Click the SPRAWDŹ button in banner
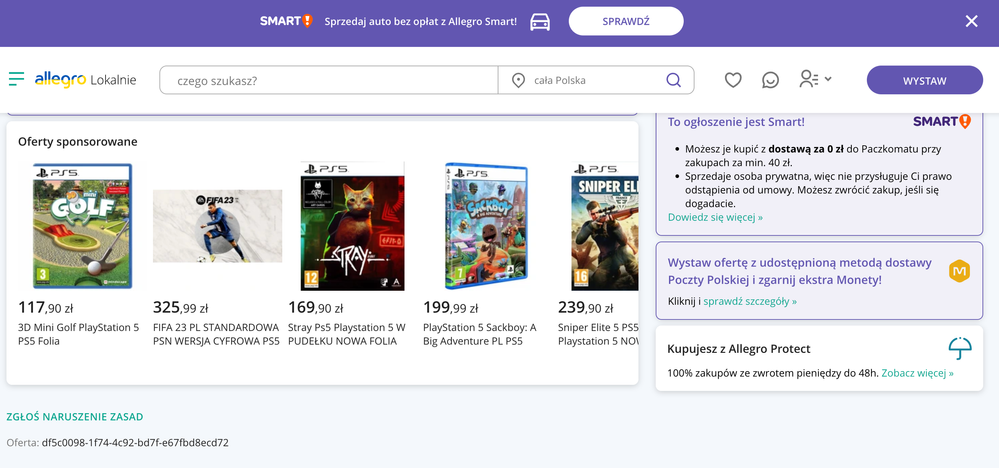The width and height of the screenshot is (999, 468). [x=626, y=21]
